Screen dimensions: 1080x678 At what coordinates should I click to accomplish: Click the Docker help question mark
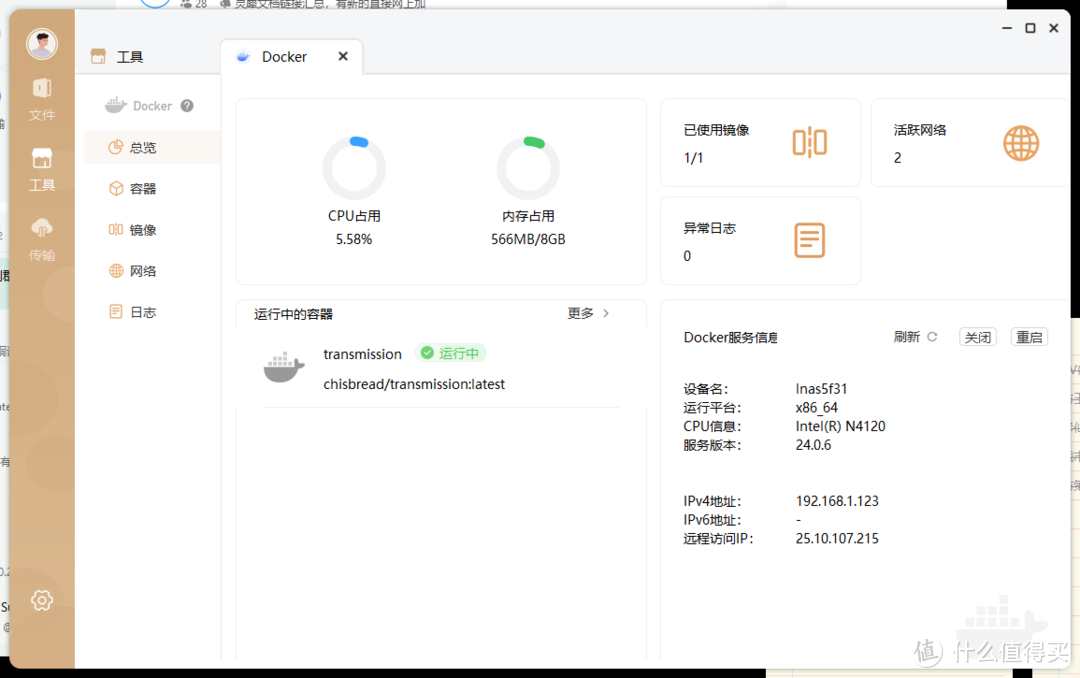click(187, 105)
